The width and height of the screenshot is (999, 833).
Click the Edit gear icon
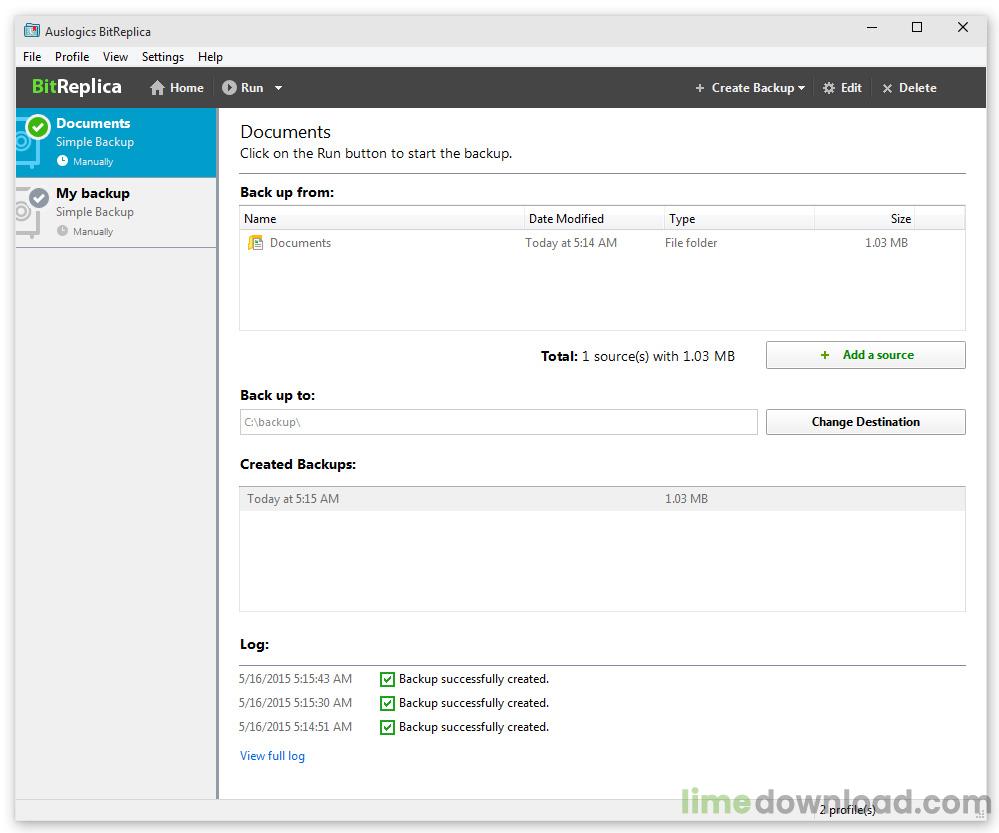[x=829, y=88]
